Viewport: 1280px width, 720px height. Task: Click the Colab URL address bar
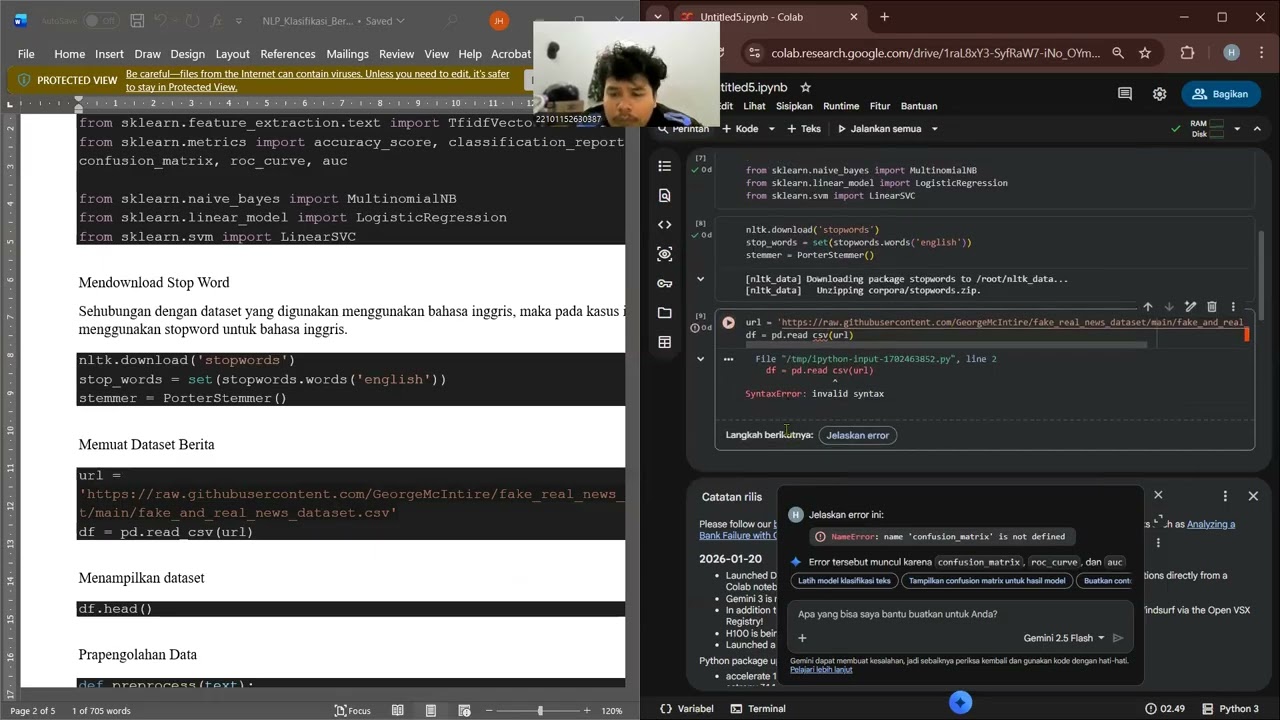point(935,53)
